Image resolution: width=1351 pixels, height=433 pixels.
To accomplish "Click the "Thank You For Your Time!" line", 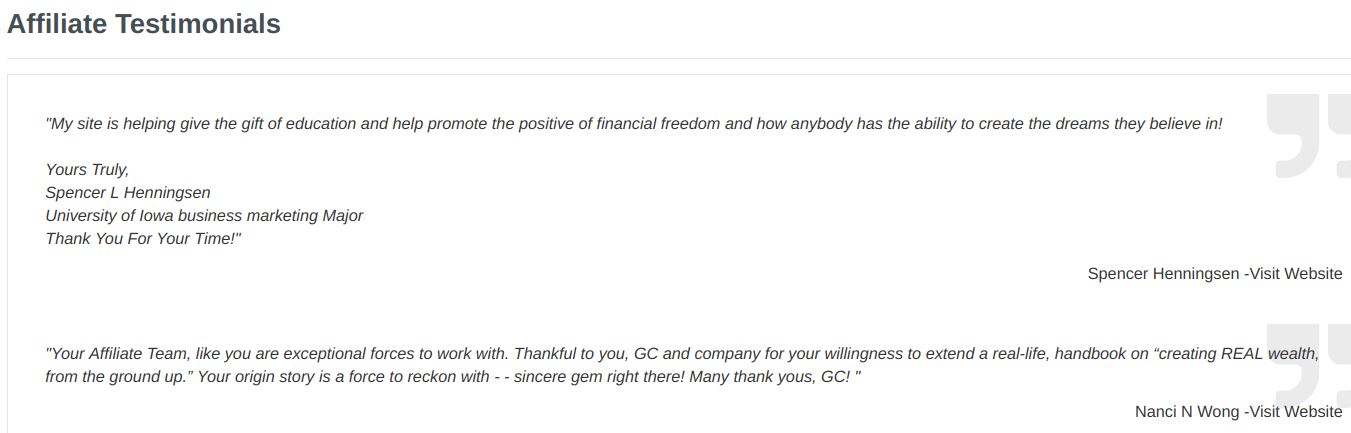I will tap(144, 239).
